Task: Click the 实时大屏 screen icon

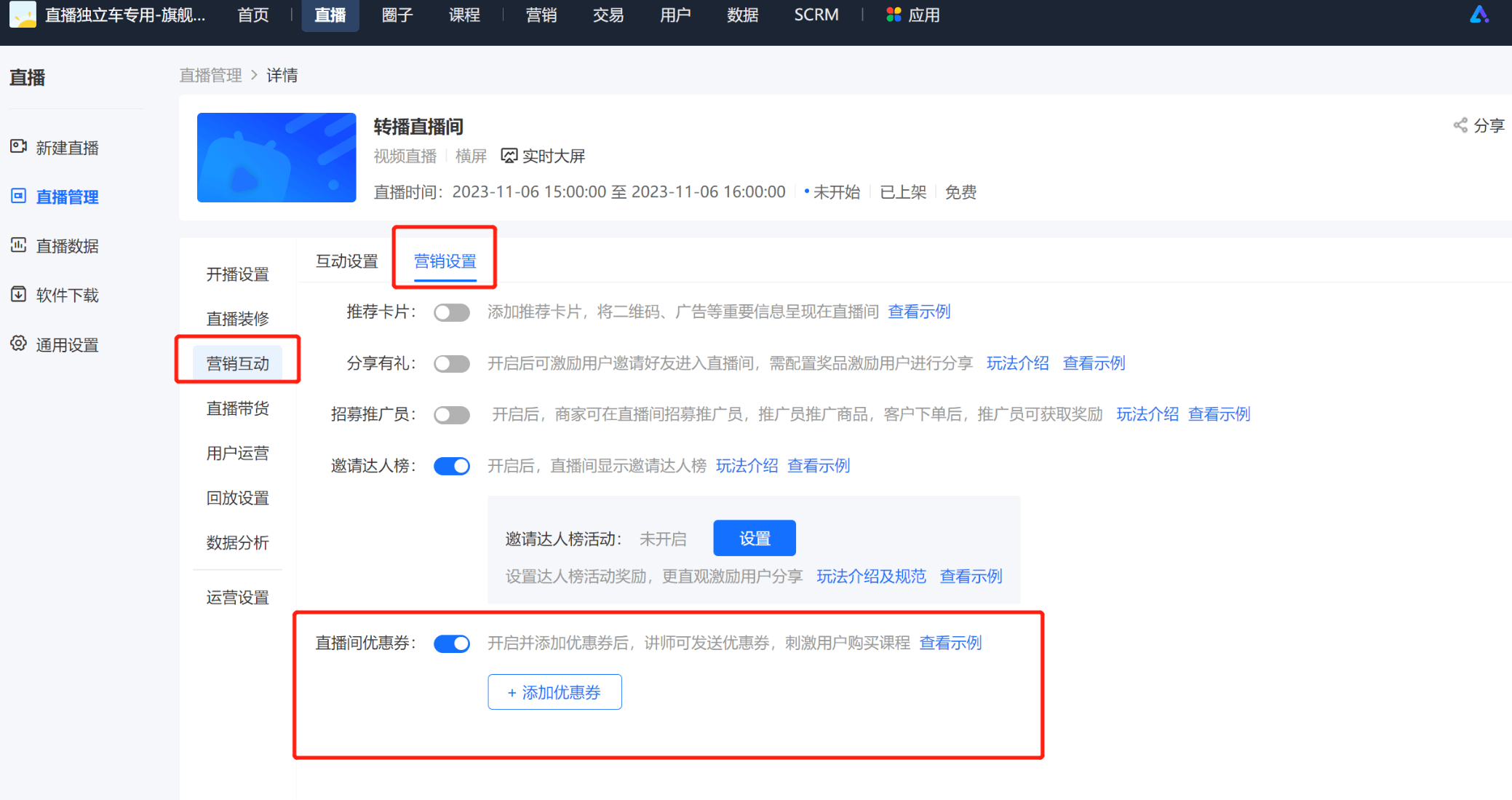Action: [509, 156]
